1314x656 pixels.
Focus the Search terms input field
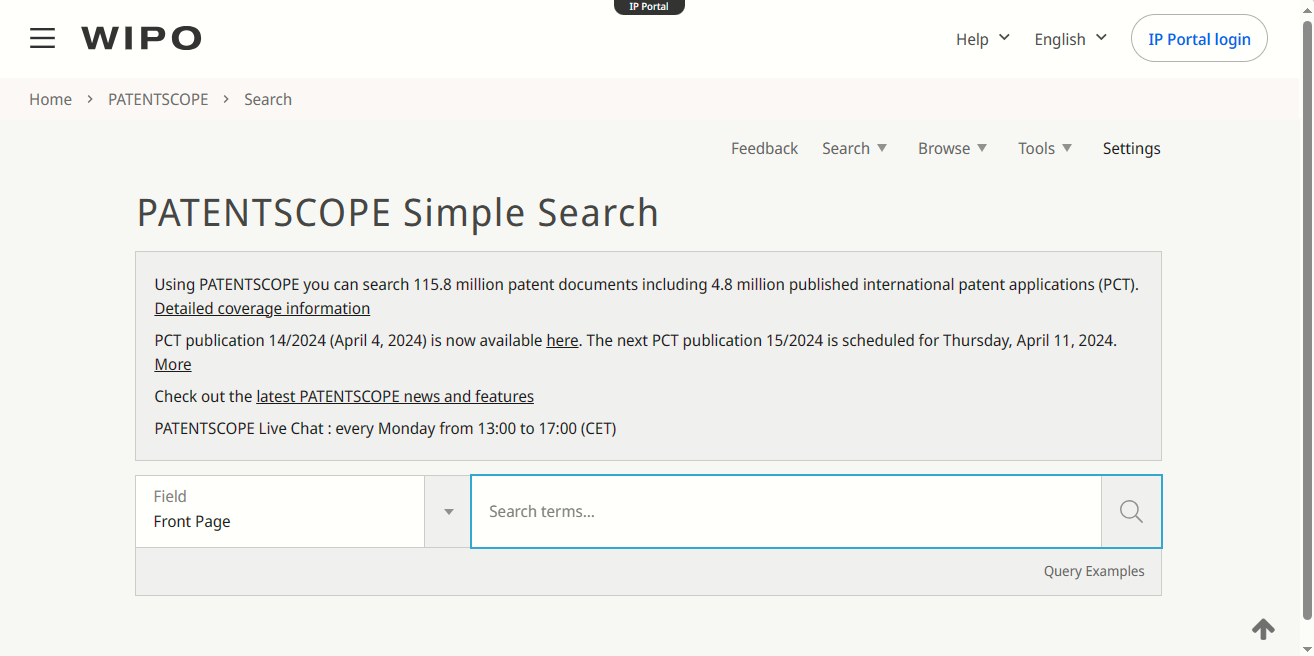[786, 511]
